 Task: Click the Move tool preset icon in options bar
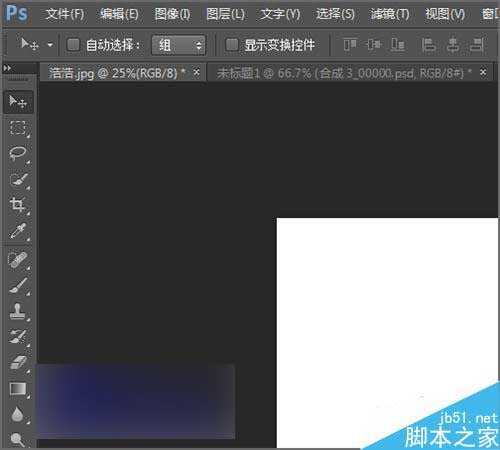[29, 44]
